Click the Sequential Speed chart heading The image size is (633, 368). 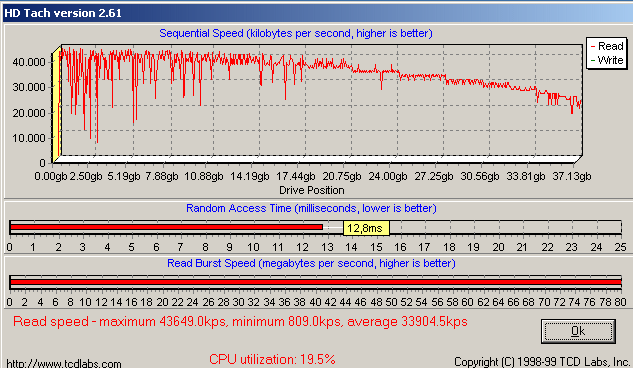tap(296, 33)
